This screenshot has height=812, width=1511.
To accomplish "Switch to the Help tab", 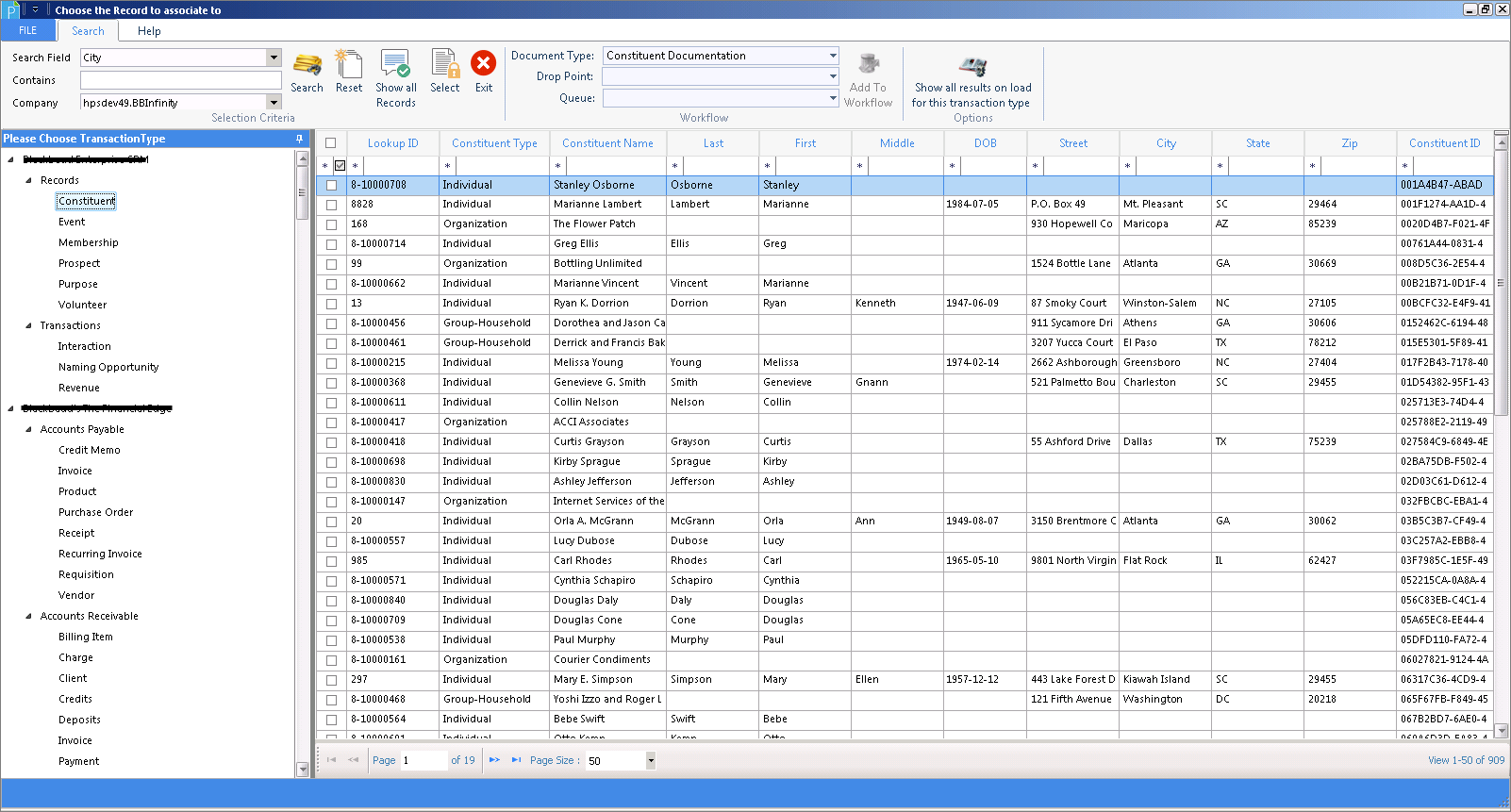I will tap(149, 31).
